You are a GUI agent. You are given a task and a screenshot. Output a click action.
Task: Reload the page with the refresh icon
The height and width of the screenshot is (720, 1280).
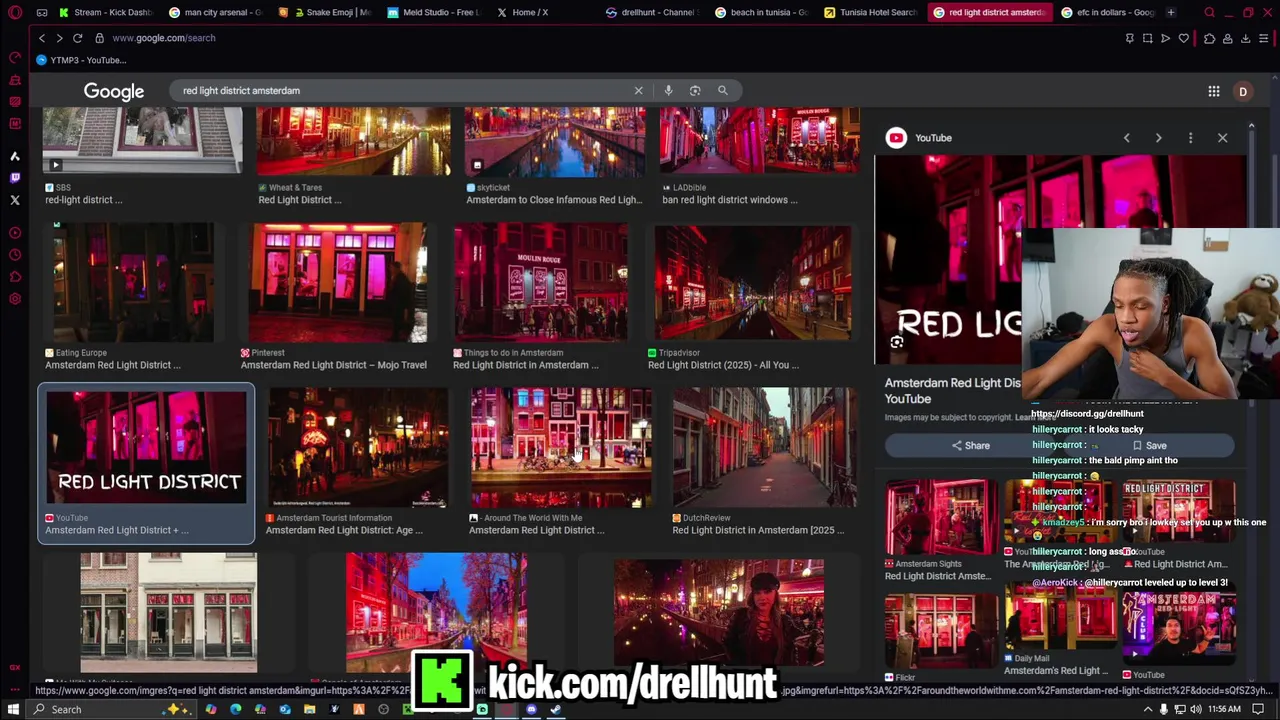click(77, 38)
